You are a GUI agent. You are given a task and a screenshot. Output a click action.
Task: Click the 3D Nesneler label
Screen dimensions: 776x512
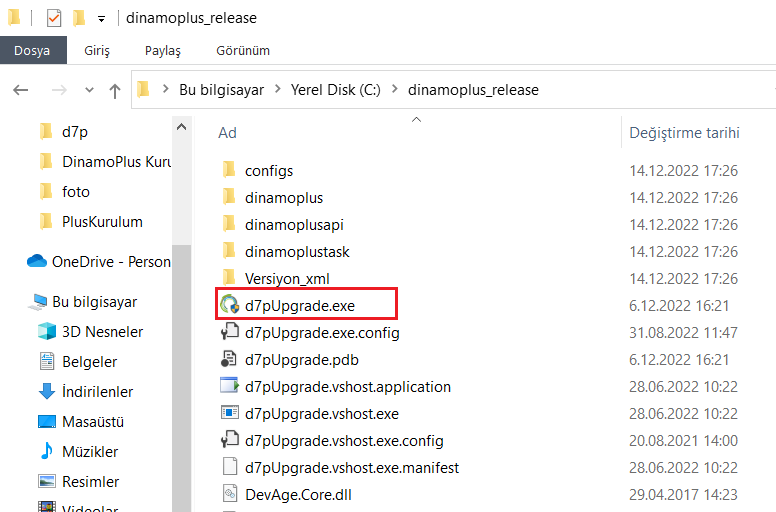[x=102, y=331]
